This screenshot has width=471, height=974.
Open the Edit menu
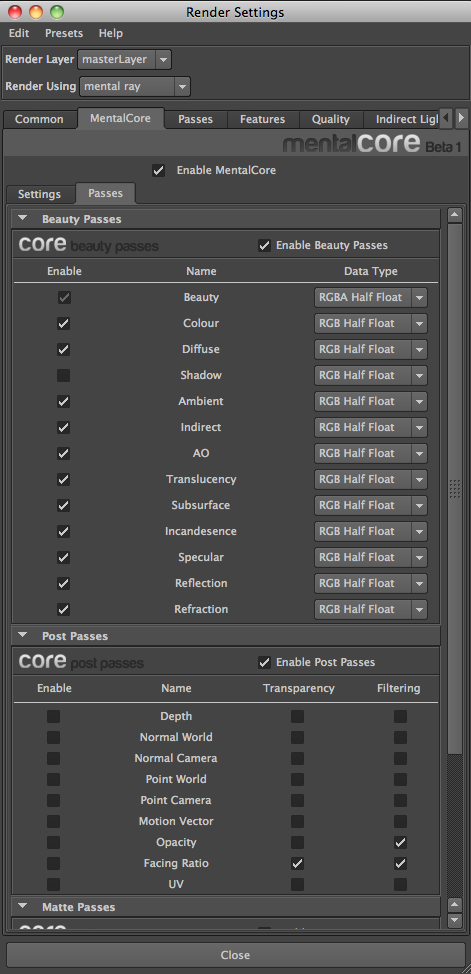coord(19,33)
